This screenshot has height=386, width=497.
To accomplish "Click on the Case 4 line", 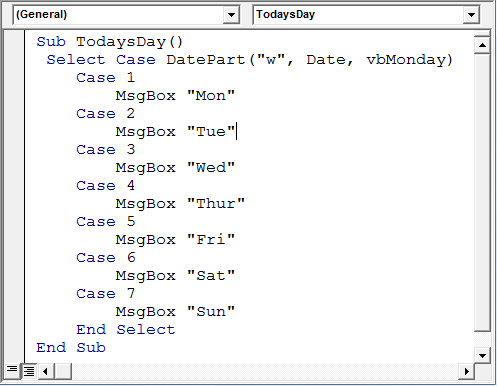I will pyautogui.click(x=105, y=186).
